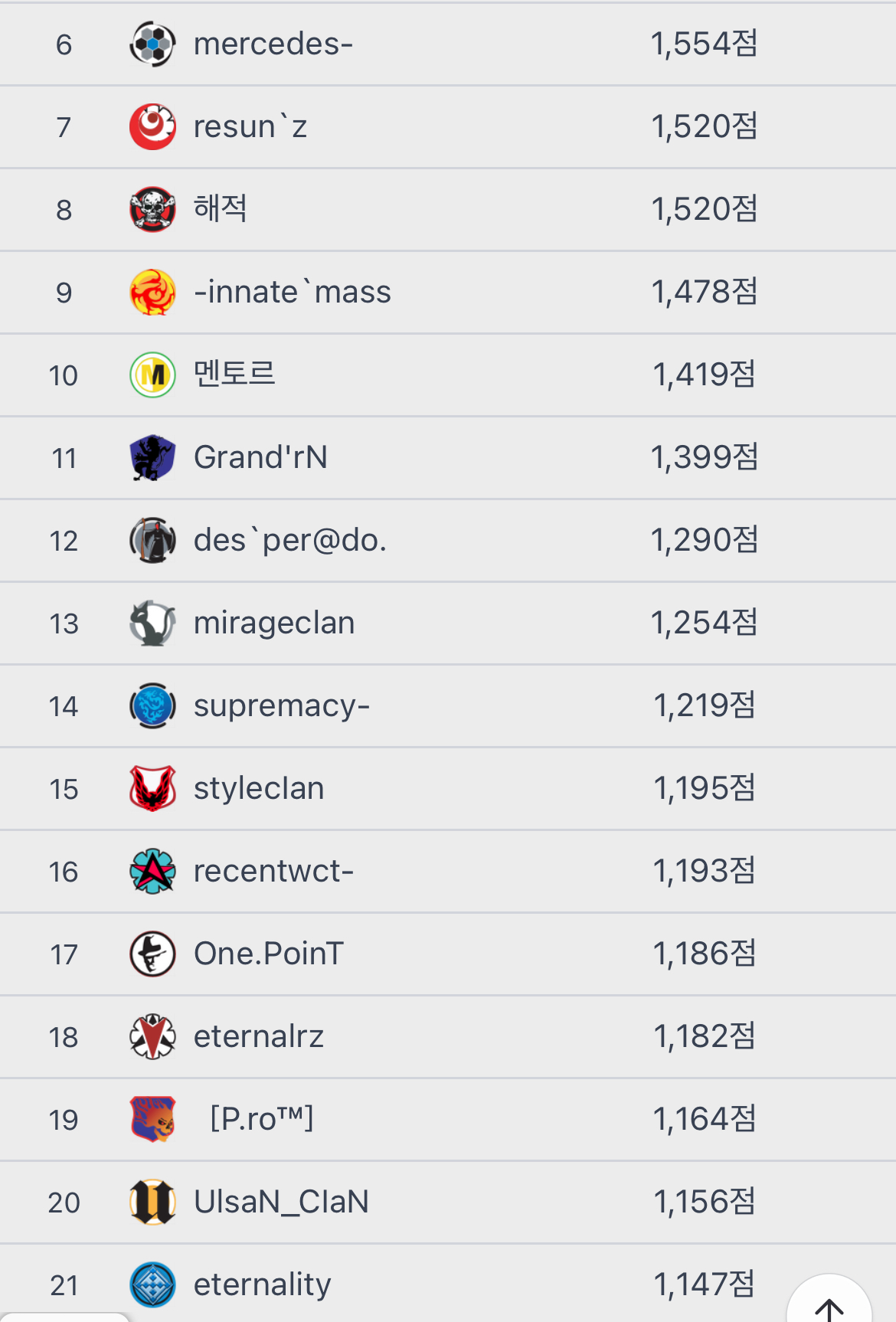Open the mirageclan clan name link
The height and width of the screenshot is (1322, 896).
273,623
